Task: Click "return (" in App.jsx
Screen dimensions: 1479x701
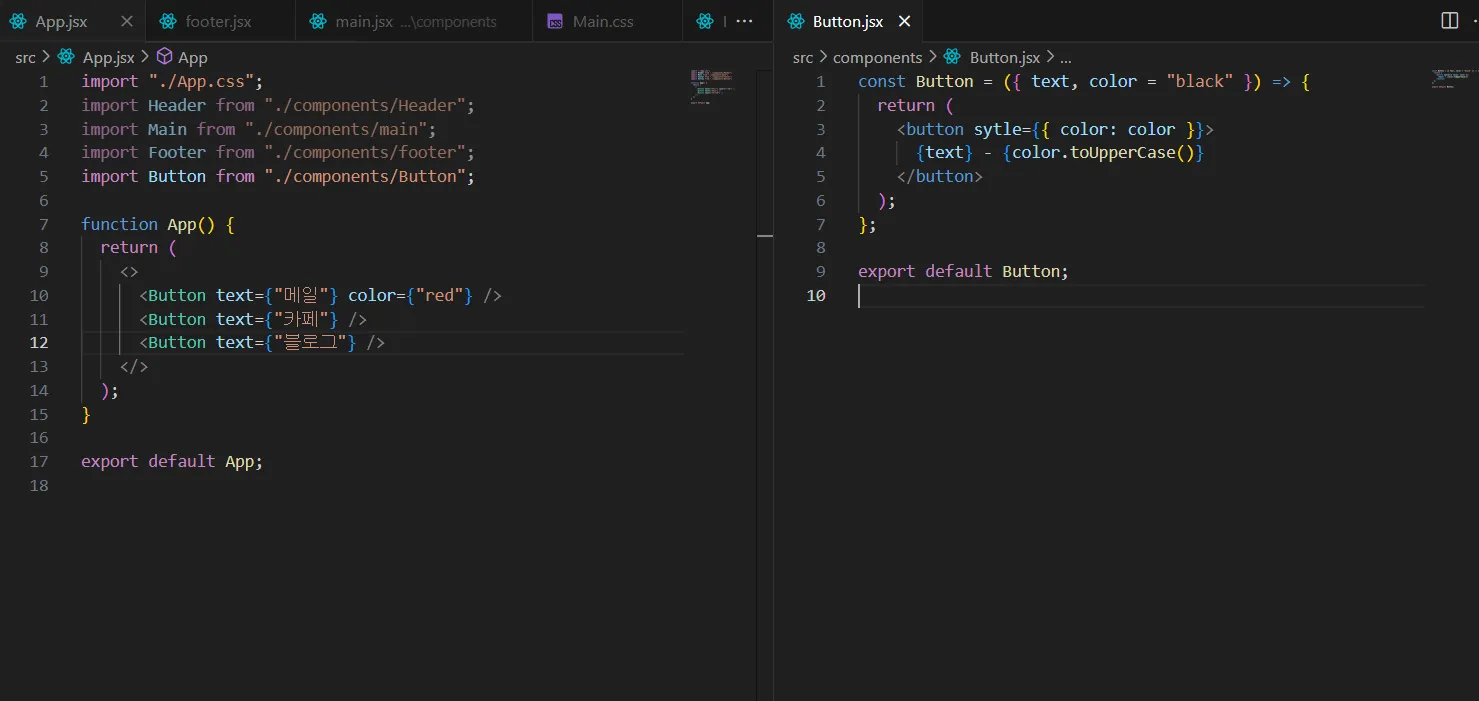Action: click(x=138, y=247)
